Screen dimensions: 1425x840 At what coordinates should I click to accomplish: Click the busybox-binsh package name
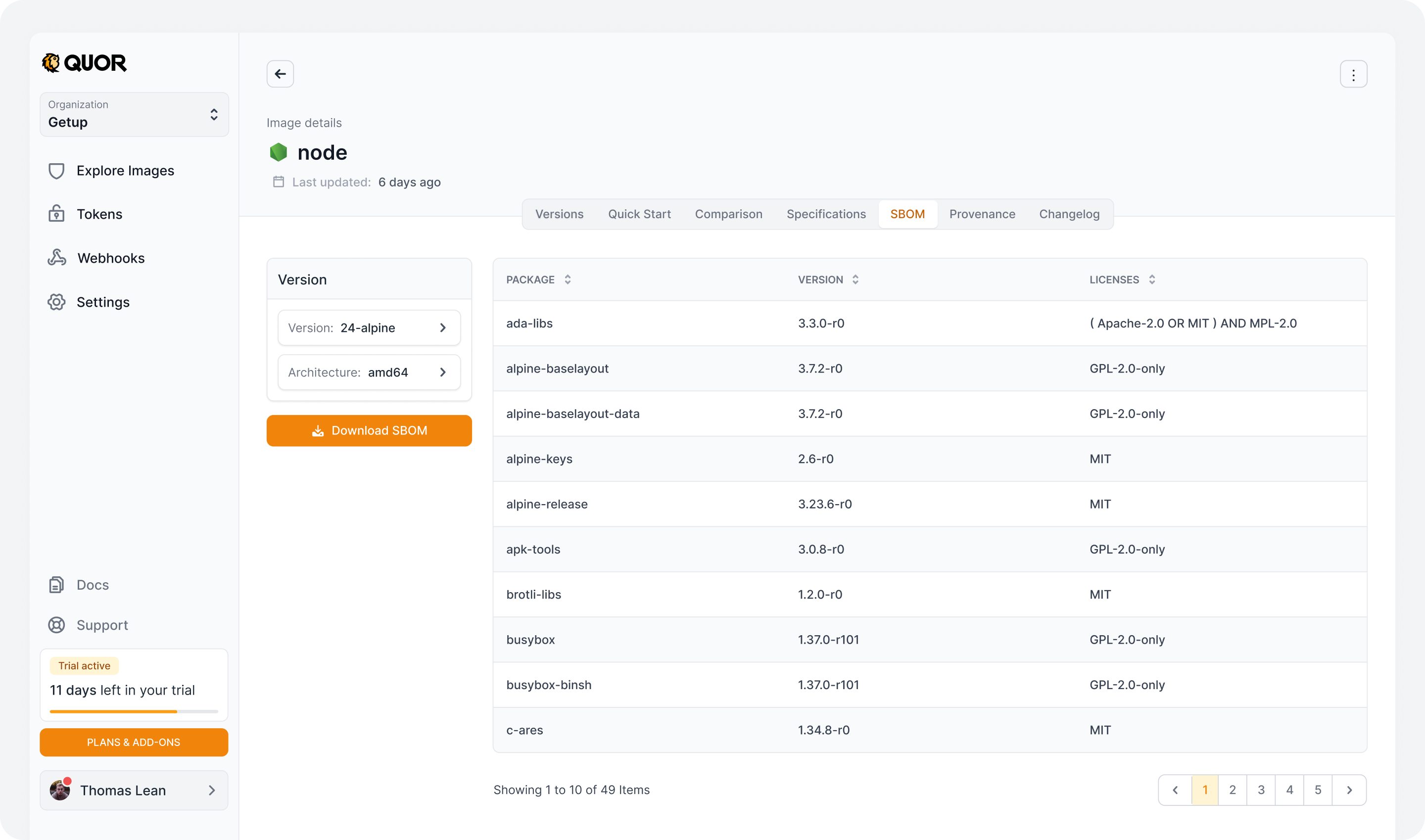[x=549, y=685]
